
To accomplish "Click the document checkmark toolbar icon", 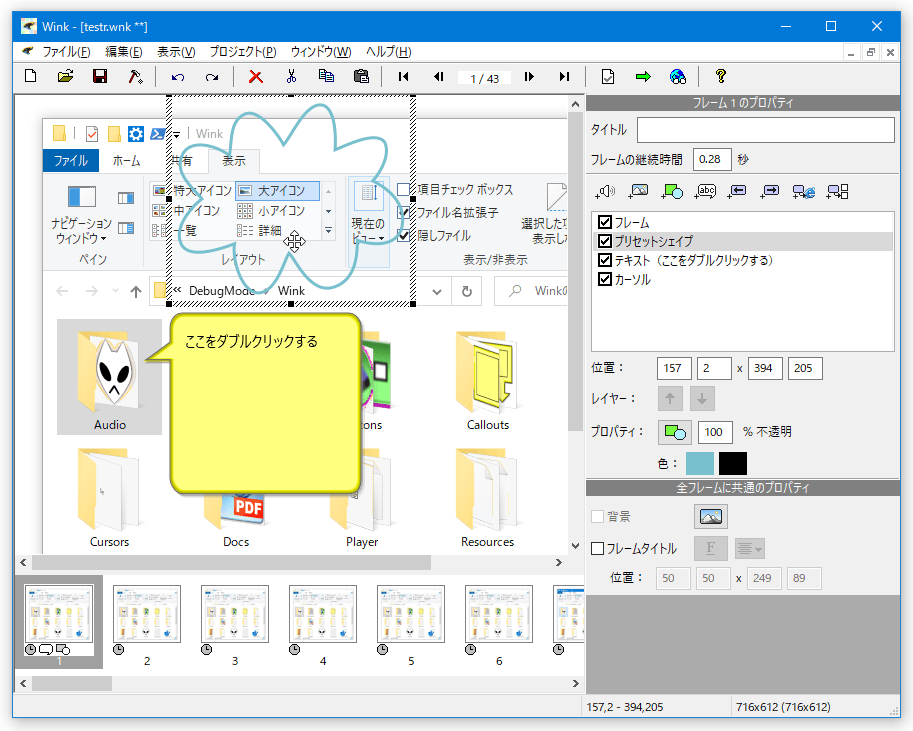I will tap(607, 76).
